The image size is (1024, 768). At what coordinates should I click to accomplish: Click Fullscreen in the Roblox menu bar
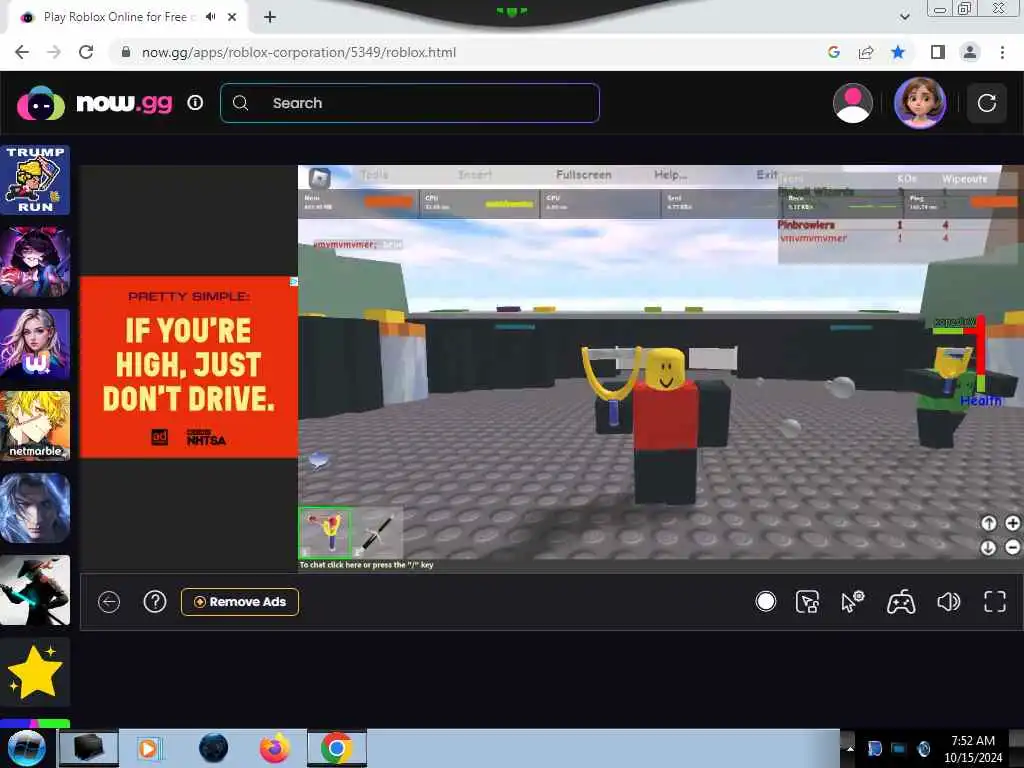584,175
